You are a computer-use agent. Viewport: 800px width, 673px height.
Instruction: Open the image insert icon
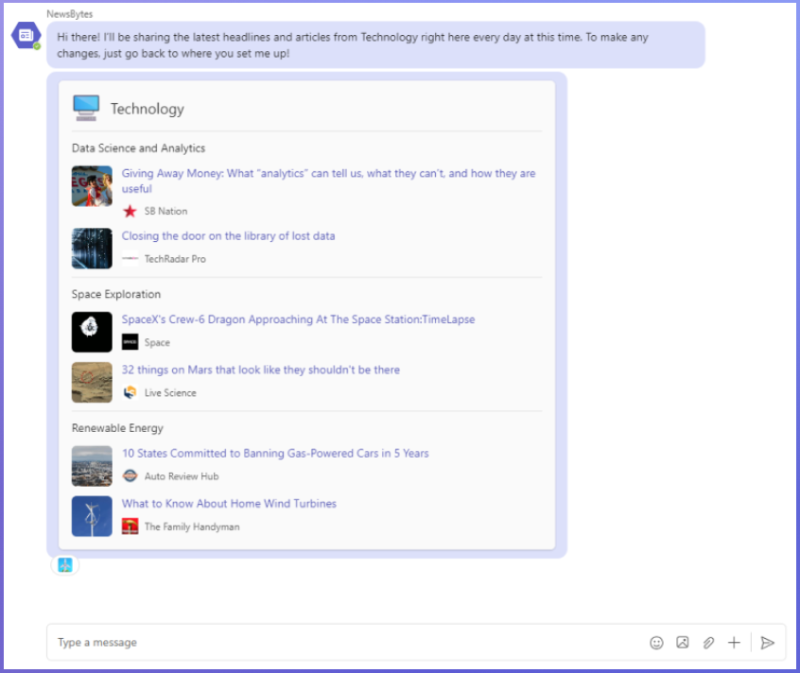682,642
